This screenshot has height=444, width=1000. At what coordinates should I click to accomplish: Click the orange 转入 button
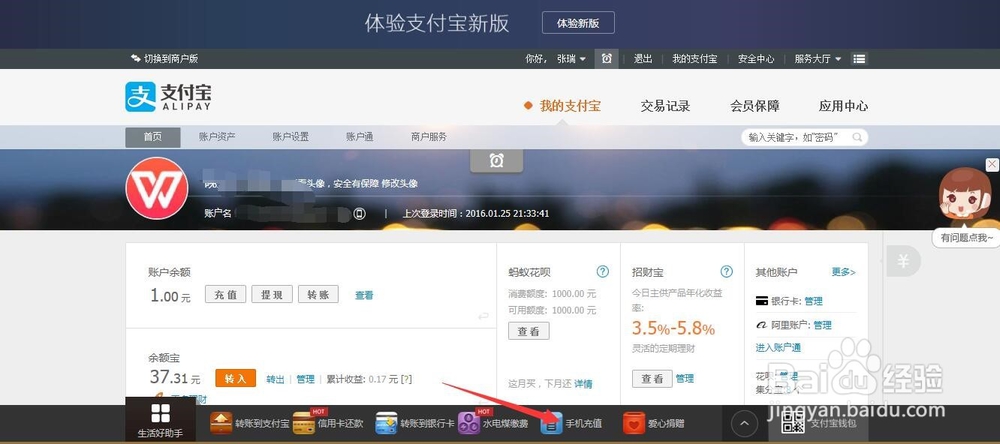(x=235, y=378)
